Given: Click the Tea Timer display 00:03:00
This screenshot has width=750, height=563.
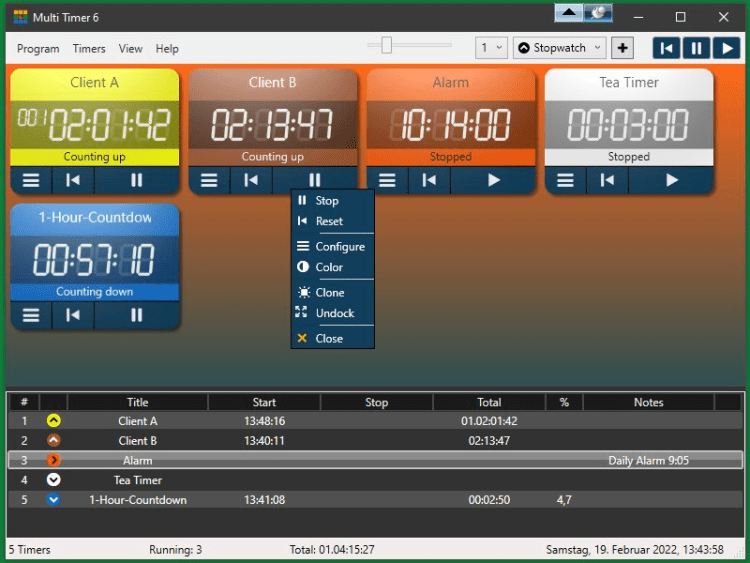Looking at the screenshot, I should (629, 125).
